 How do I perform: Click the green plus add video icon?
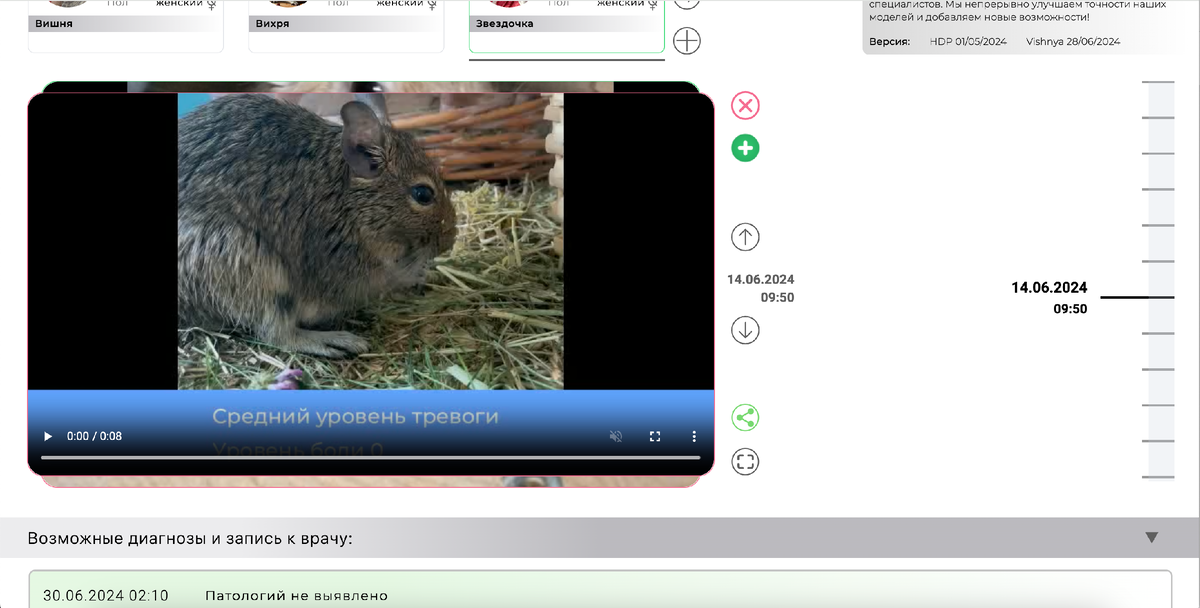[745, 148]
